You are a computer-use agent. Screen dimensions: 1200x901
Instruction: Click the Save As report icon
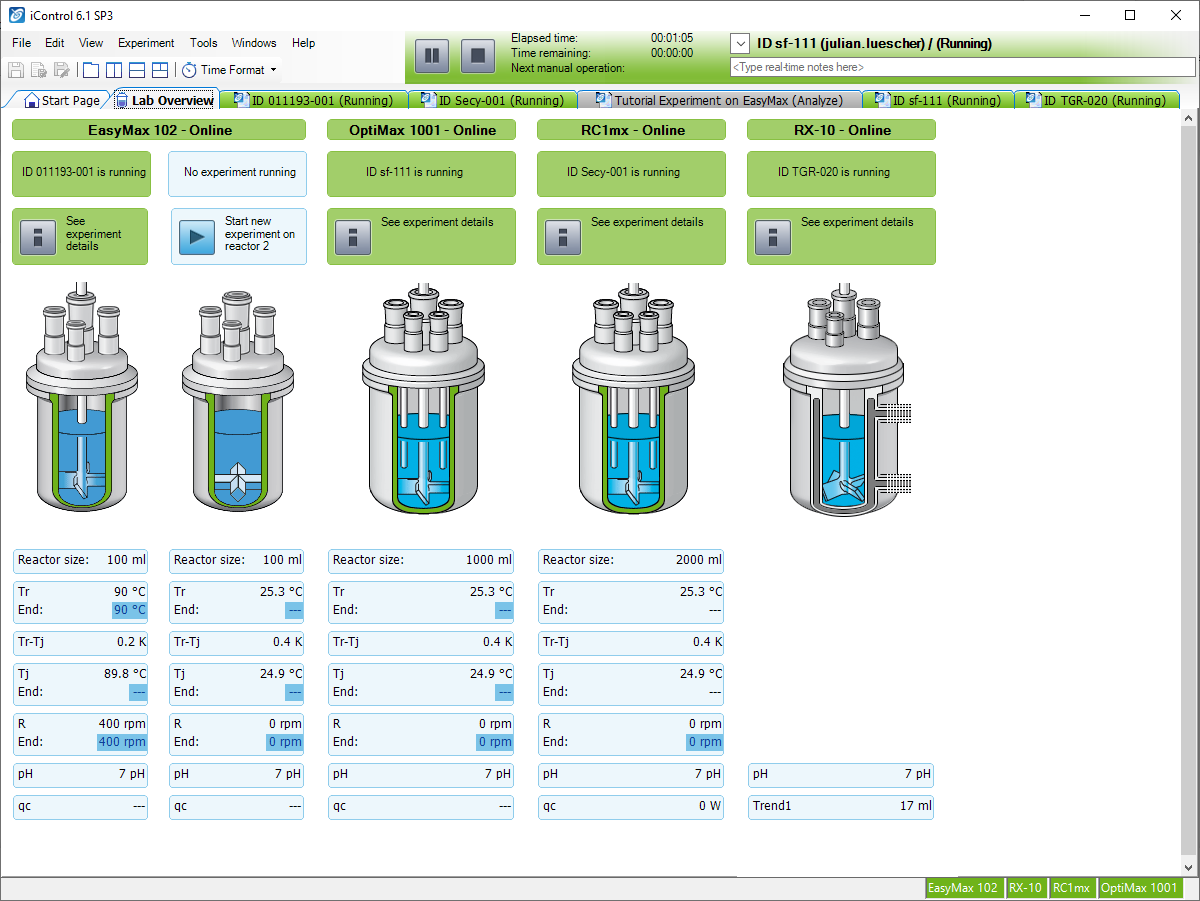click(x=38, y=70)
